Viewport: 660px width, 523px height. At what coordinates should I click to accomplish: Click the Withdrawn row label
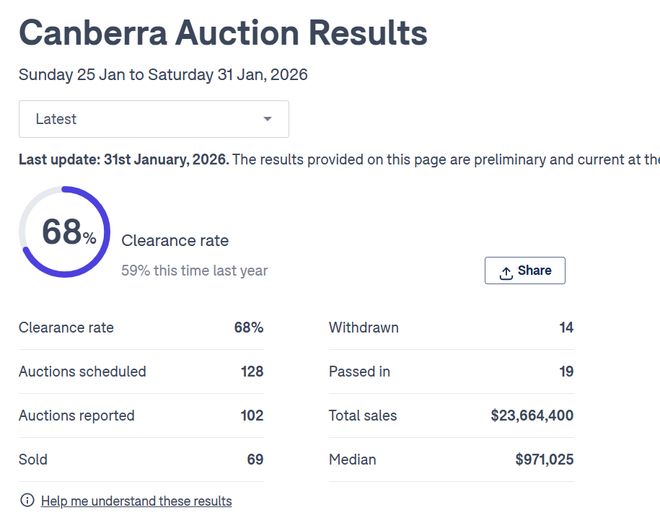coord(363,327)
